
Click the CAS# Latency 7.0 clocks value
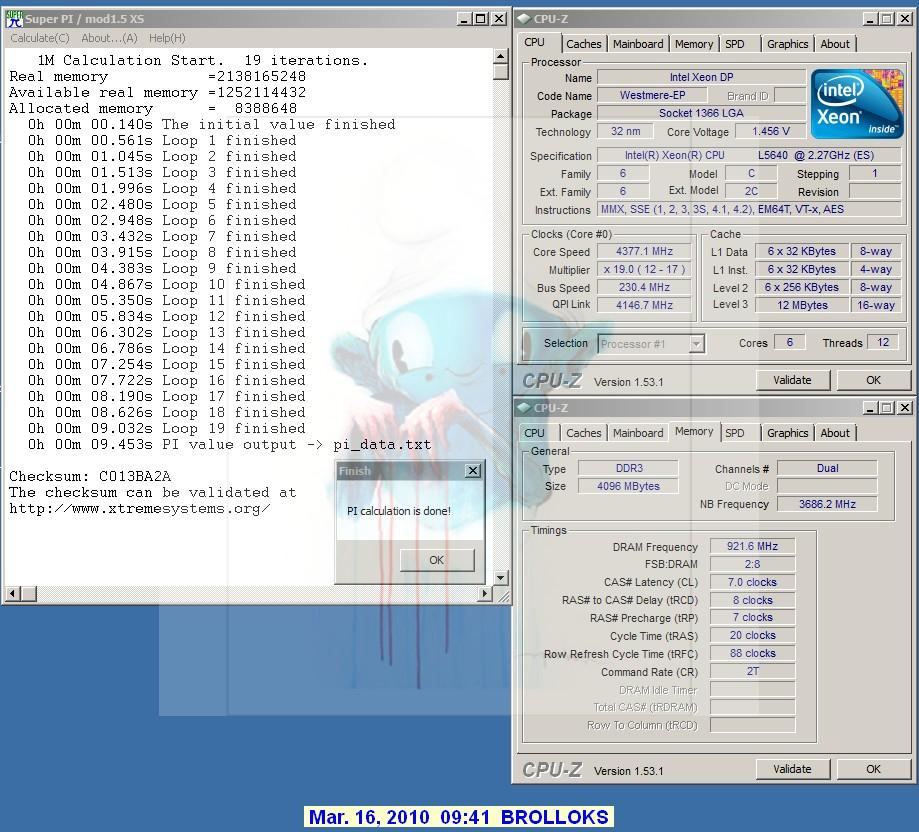click(x=753, y=582)
